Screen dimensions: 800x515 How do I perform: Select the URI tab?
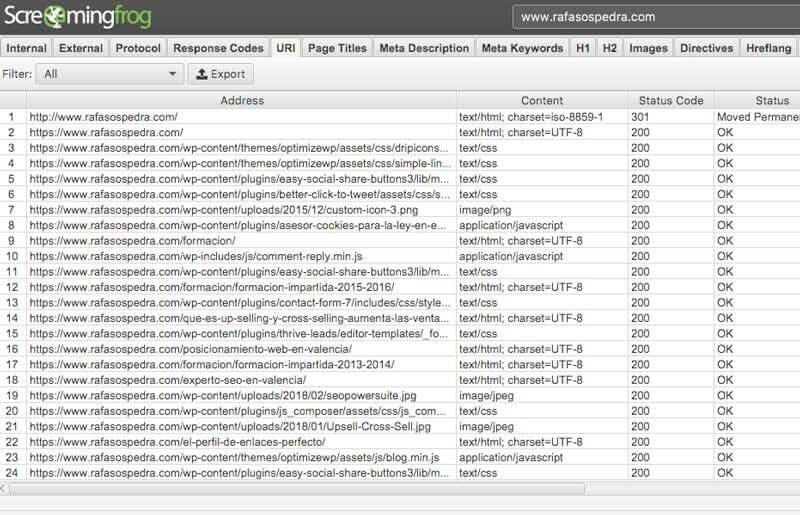(x=286, y=48)
